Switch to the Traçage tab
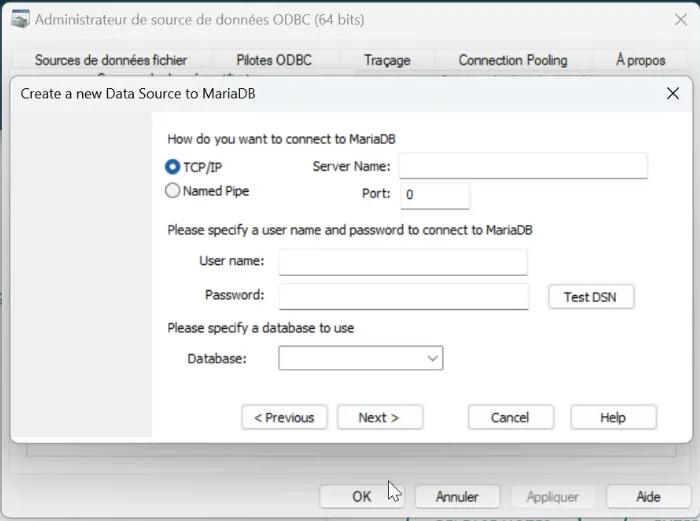The height and width of the screenshot is (521, 700). pos(387,60)
